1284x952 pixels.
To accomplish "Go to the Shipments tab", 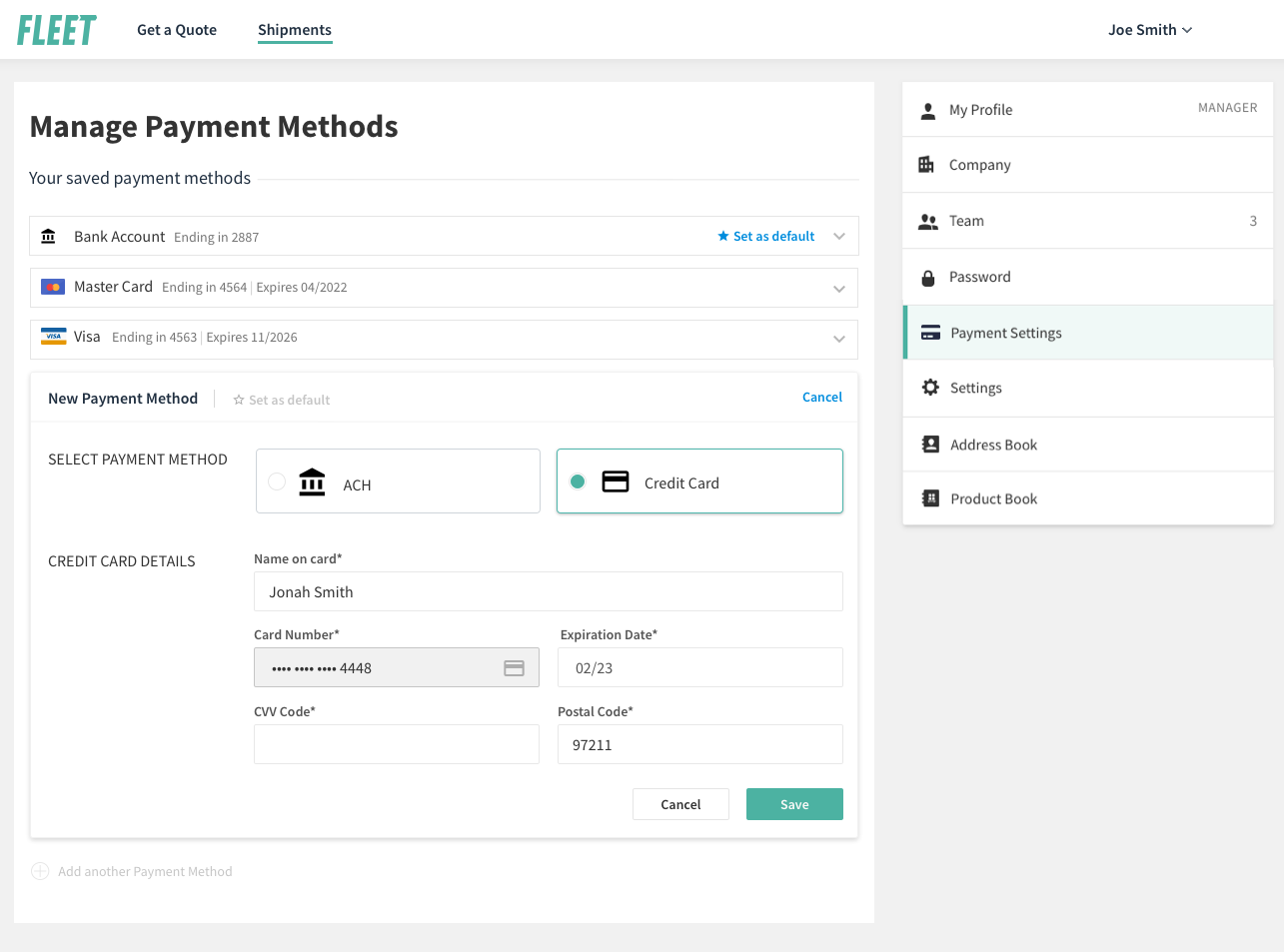I will click(x=294, y=30).
